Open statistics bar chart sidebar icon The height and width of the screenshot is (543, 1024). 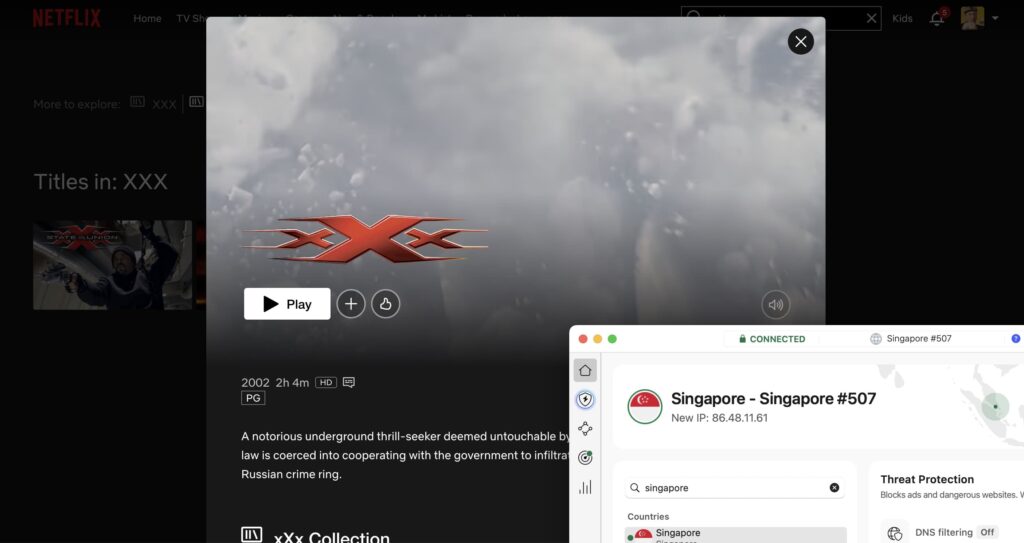[585, 487]
